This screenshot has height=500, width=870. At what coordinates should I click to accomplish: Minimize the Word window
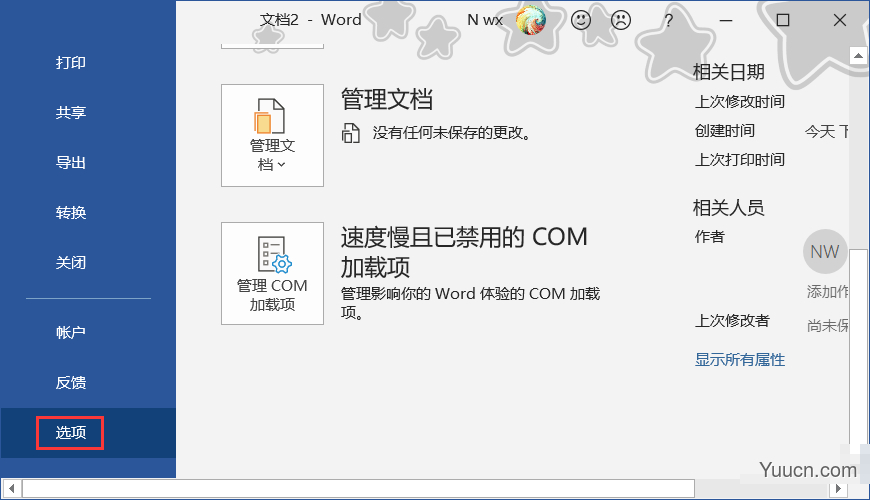pyautogui.click(x=726, y=21)
